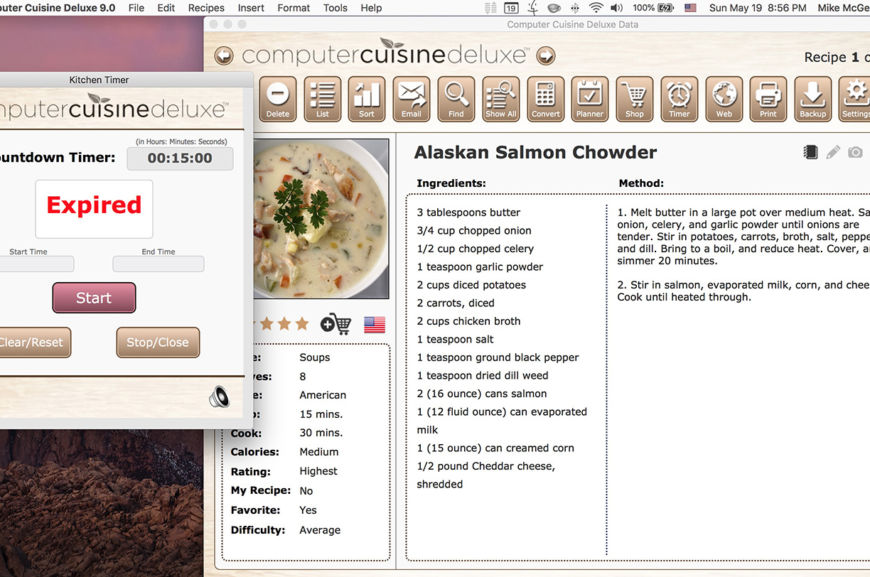Click ingredient '1 teaspoon dried dill weed'
Viewport: 870px width, 577px height.
[x=482, y=376]
